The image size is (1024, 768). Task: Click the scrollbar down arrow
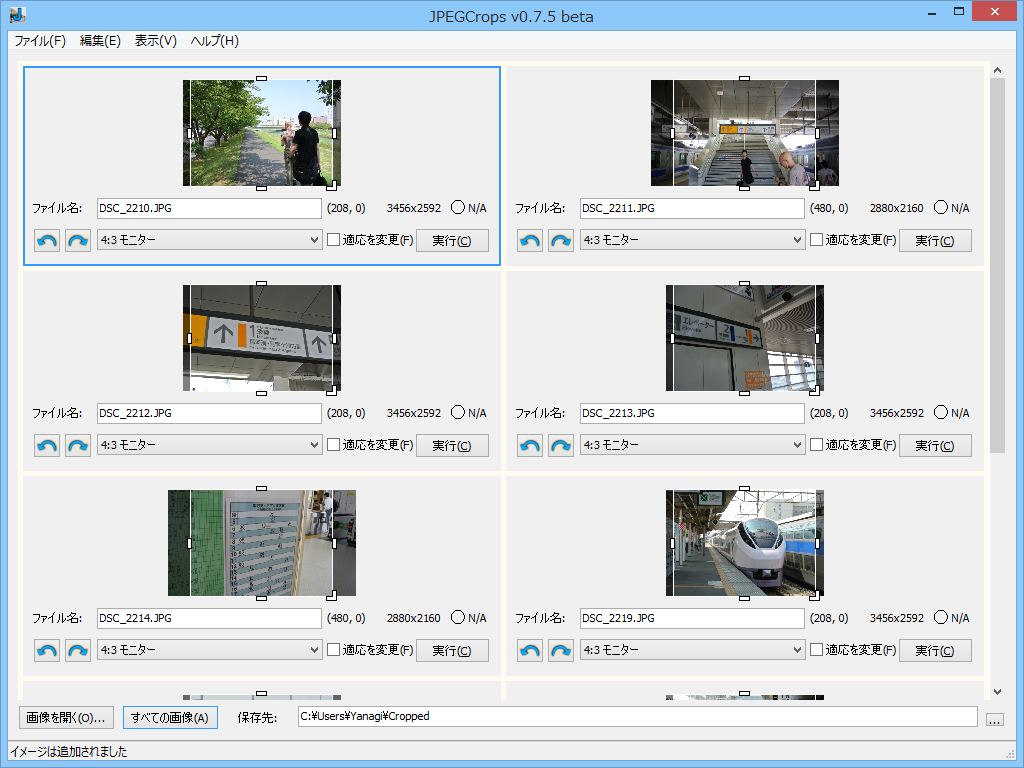coord(997,692)
